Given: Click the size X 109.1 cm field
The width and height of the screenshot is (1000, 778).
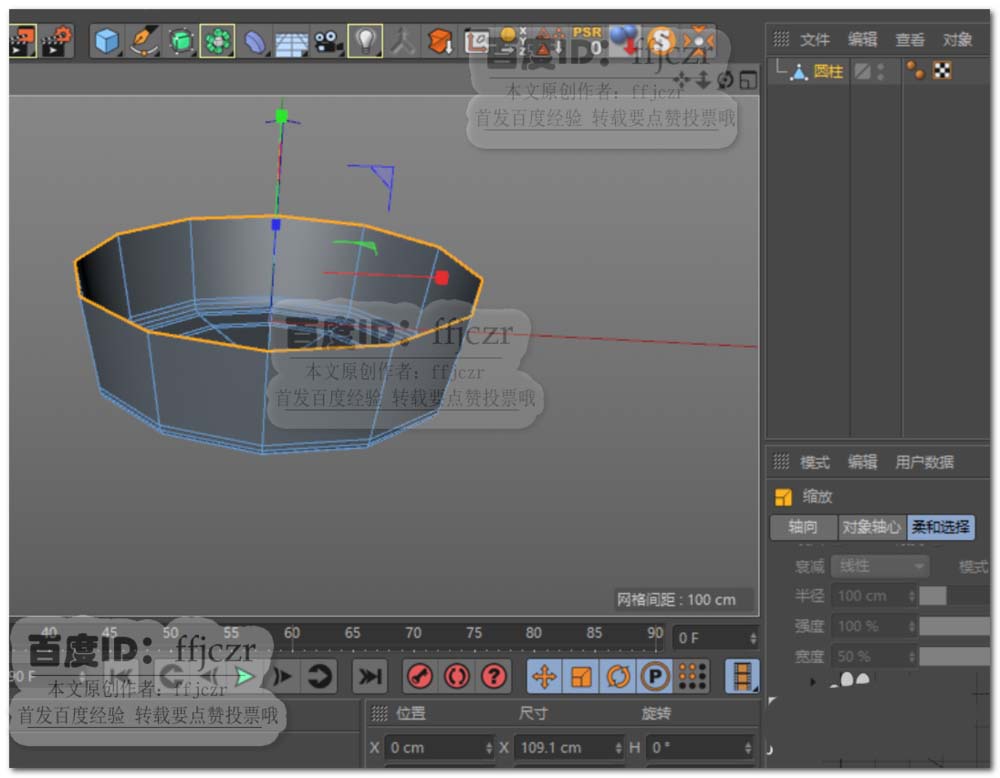Looking at the screenshot, I should 570,747.
